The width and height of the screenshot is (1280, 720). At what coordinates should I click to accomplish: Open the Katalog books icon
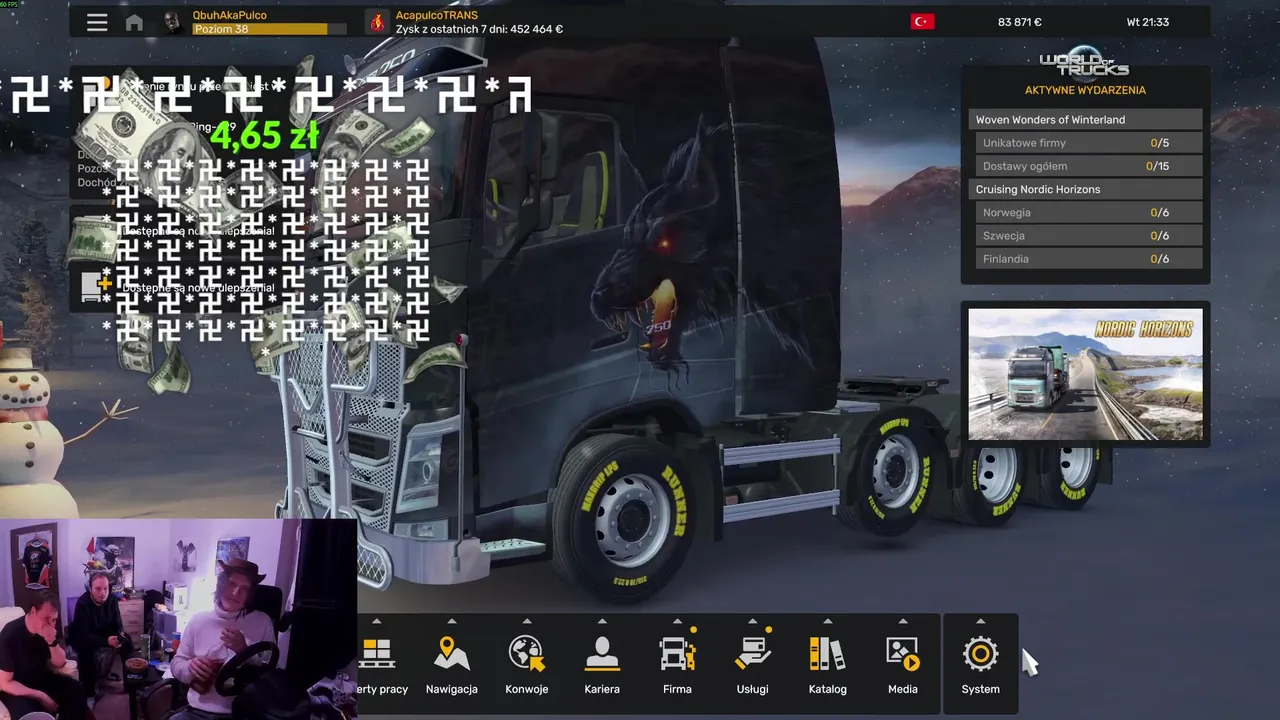[827, 655]
